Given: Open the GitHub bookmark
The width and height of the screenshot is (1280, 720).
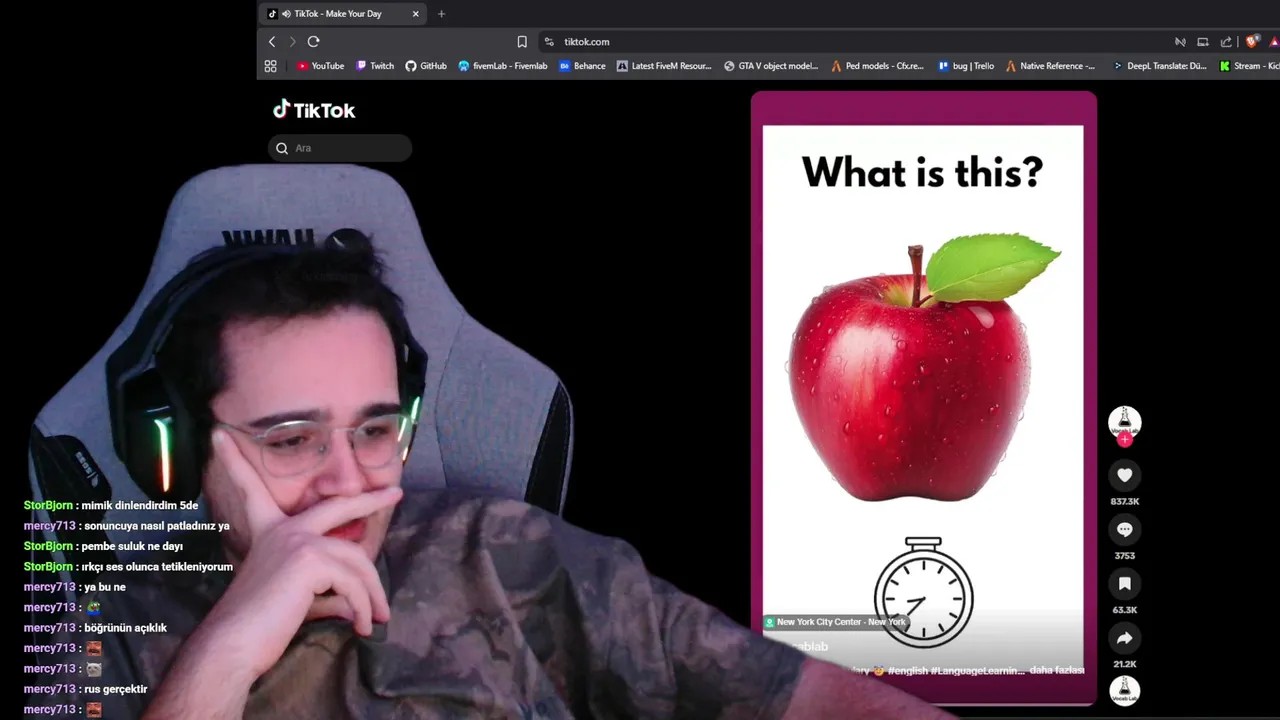Looking at the screenshot, I should coord(426,66).
